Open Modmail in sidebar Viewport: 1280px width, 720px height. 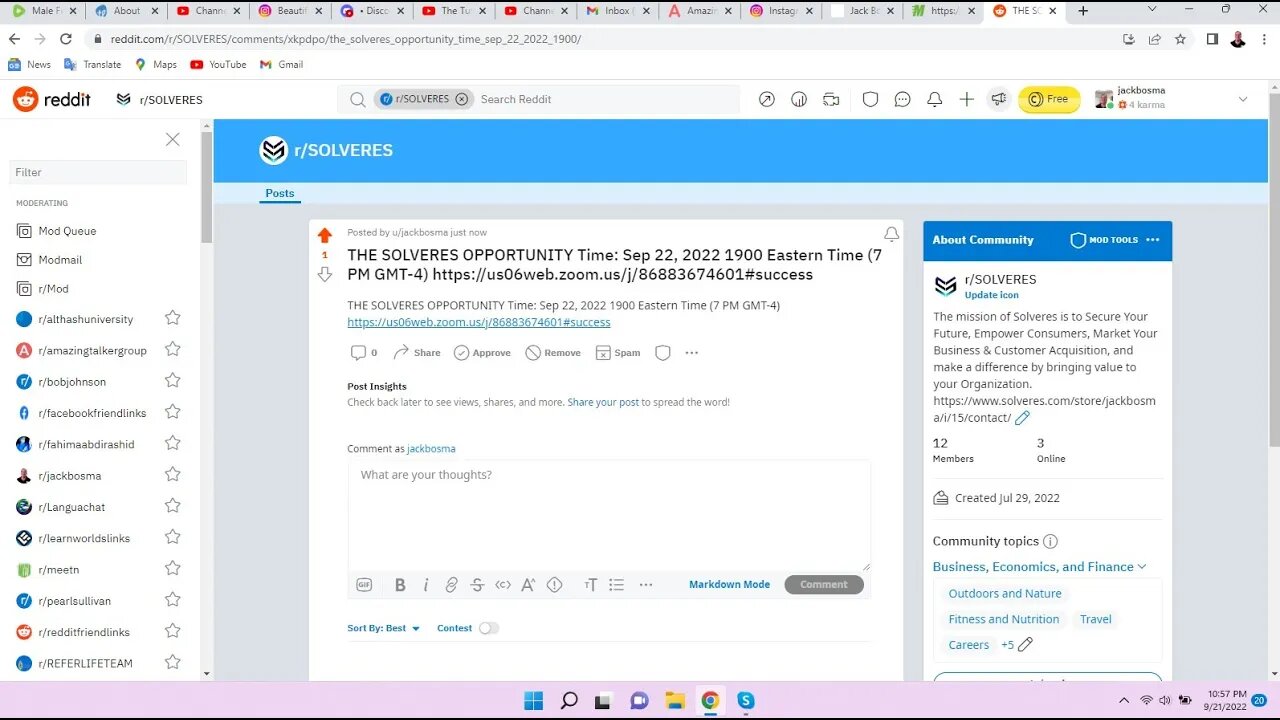[49, 260]
